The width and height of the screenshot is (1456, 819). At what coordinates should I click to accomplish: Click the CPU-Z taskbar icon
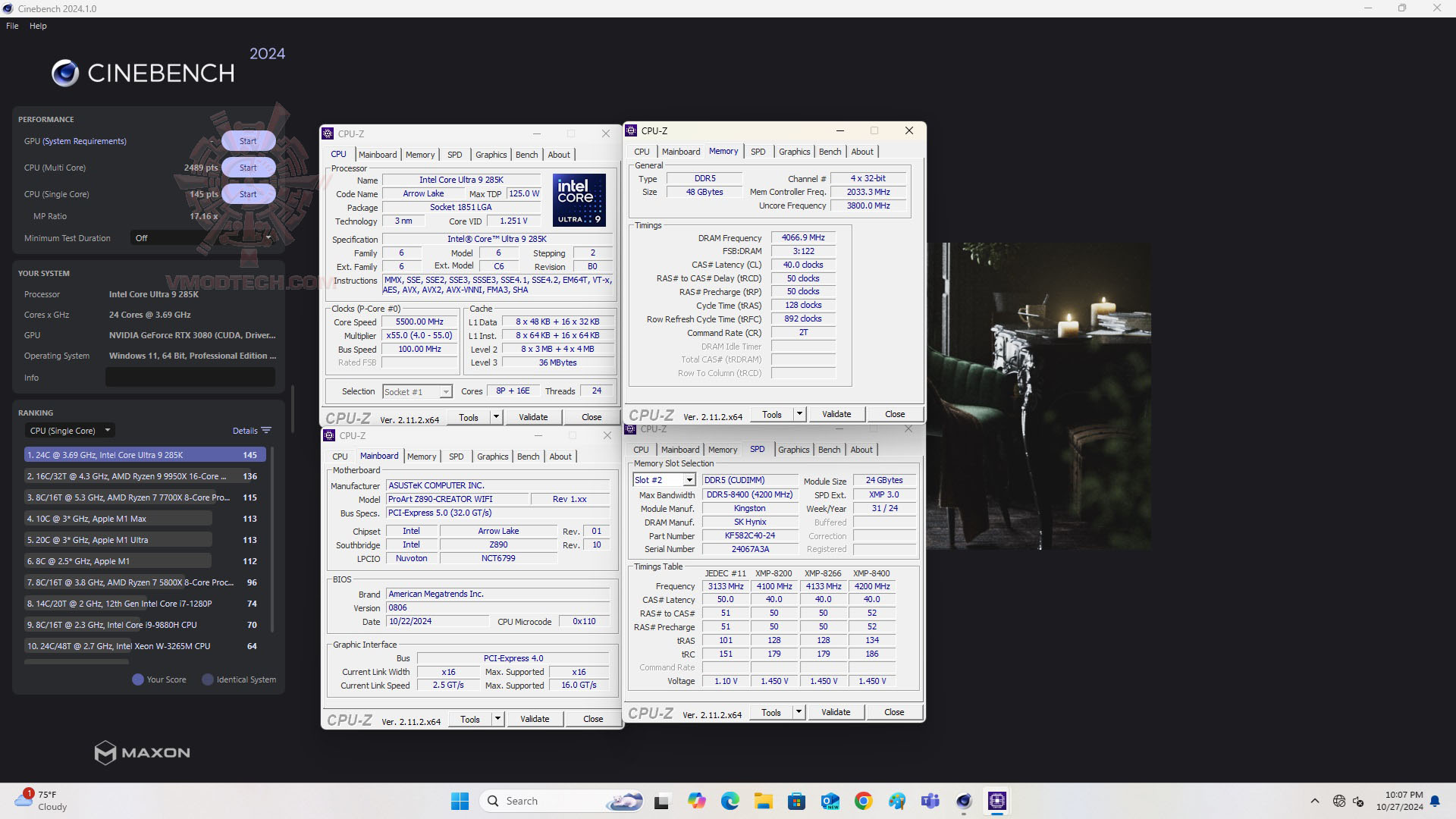(x=996, y=801)
